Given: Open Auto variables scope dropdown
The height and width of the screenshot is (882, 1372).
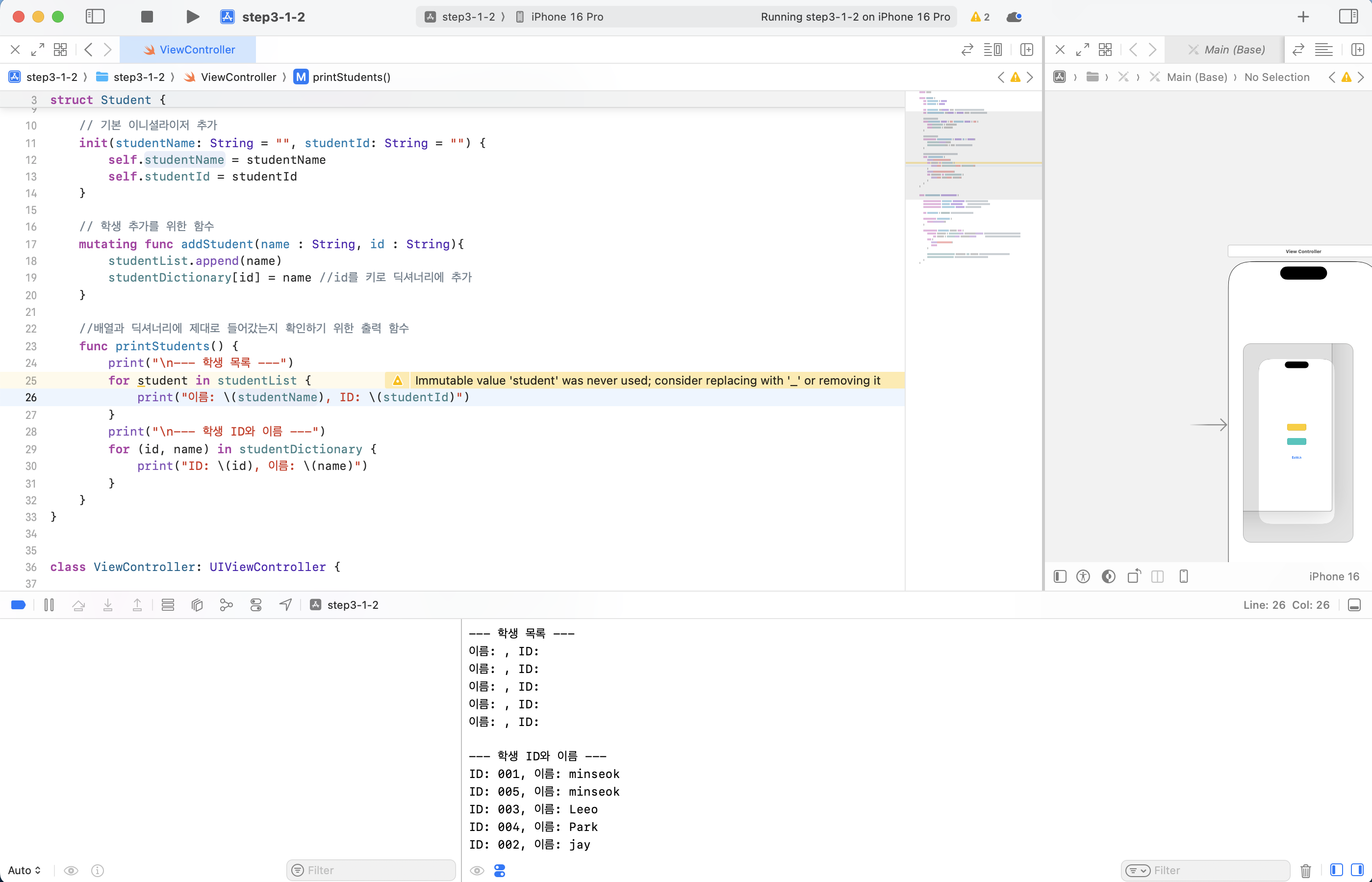Looking at the screenshot, I should click(x=24, y=870).
